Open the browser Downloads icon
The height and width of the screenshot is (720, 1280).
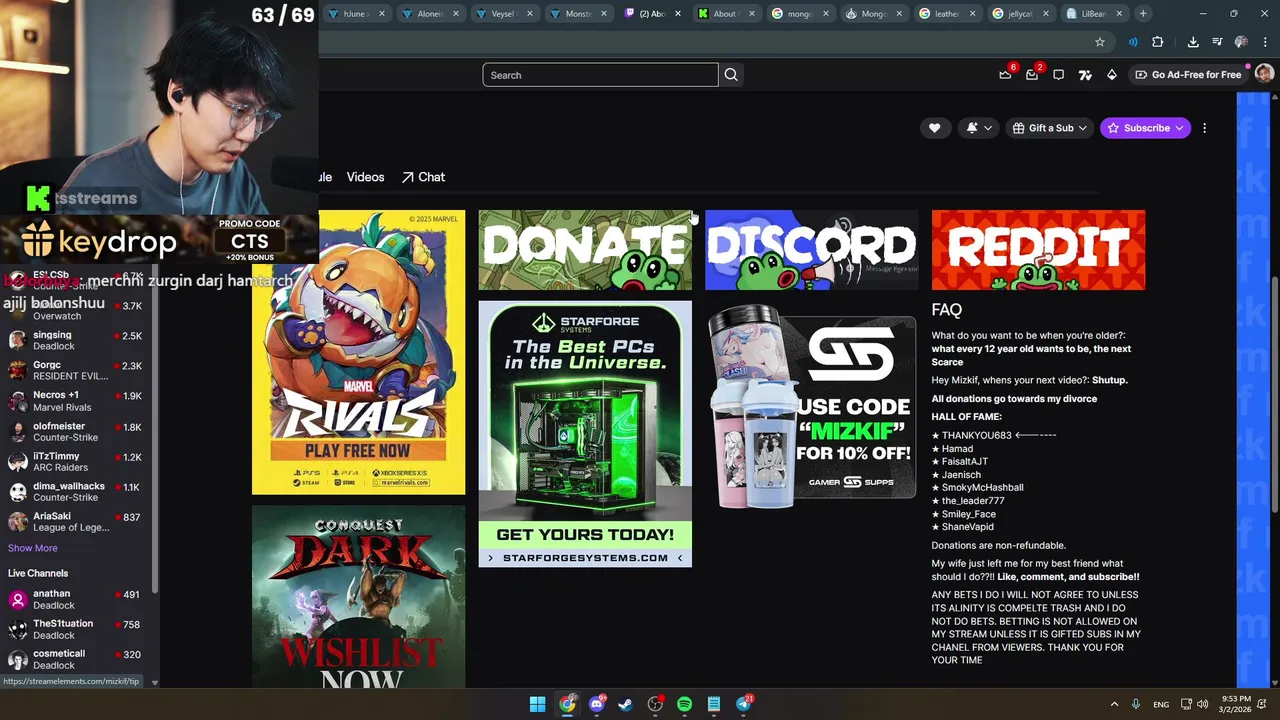click(x=1193, y=42)
